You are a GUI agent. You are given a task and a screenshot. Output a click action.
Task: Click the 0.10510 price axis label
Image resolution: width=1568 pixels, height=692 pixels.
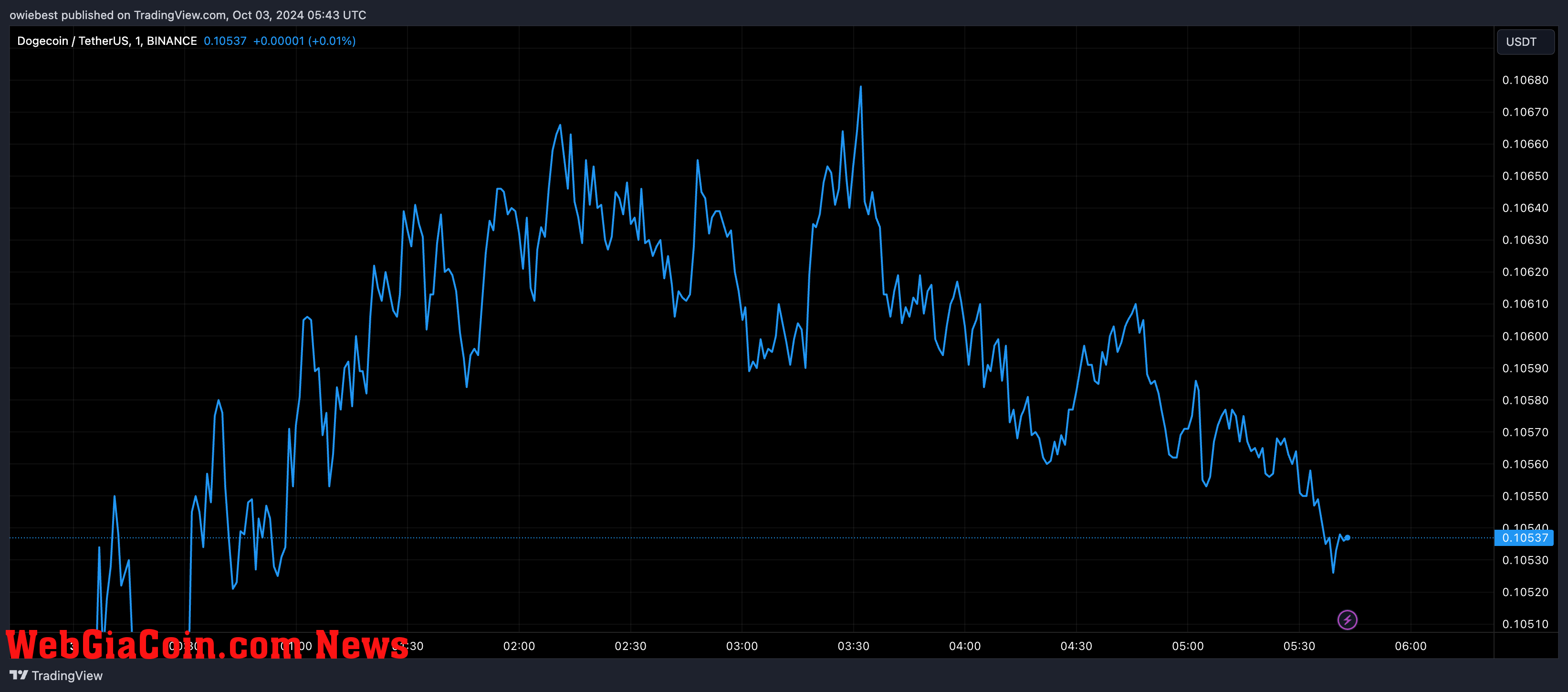click(1525, 624)
